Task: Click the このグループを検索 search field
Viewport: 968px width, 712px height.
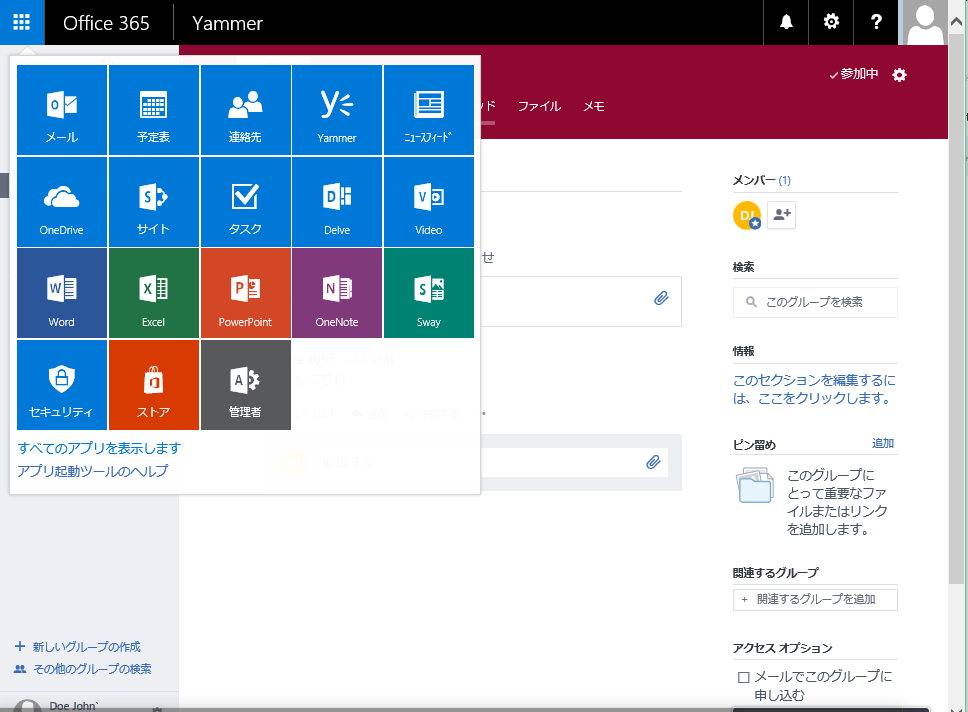Action: point(815,303)
